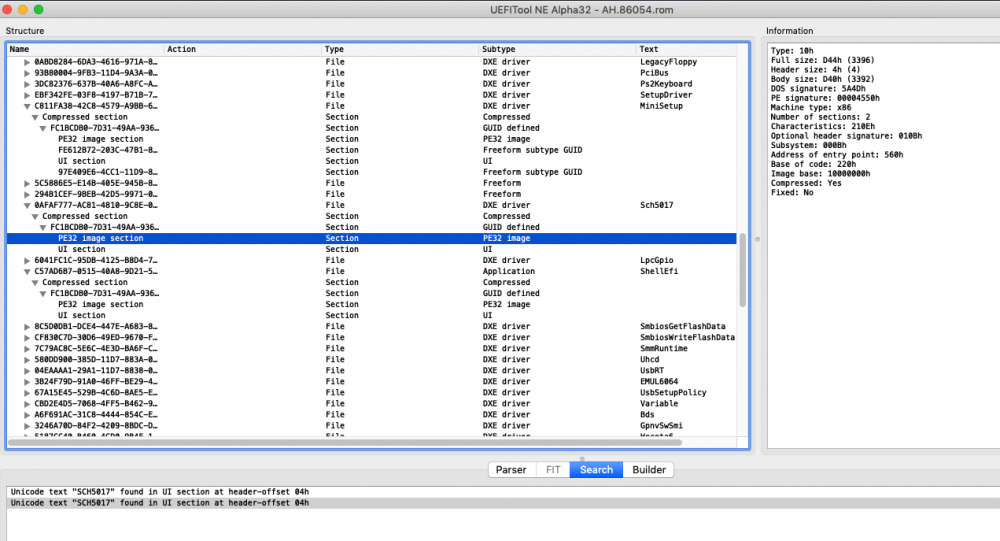Select the LpcGpio text cell
The width and height of the screenshot is (1000, 541).
pos(656,260)
